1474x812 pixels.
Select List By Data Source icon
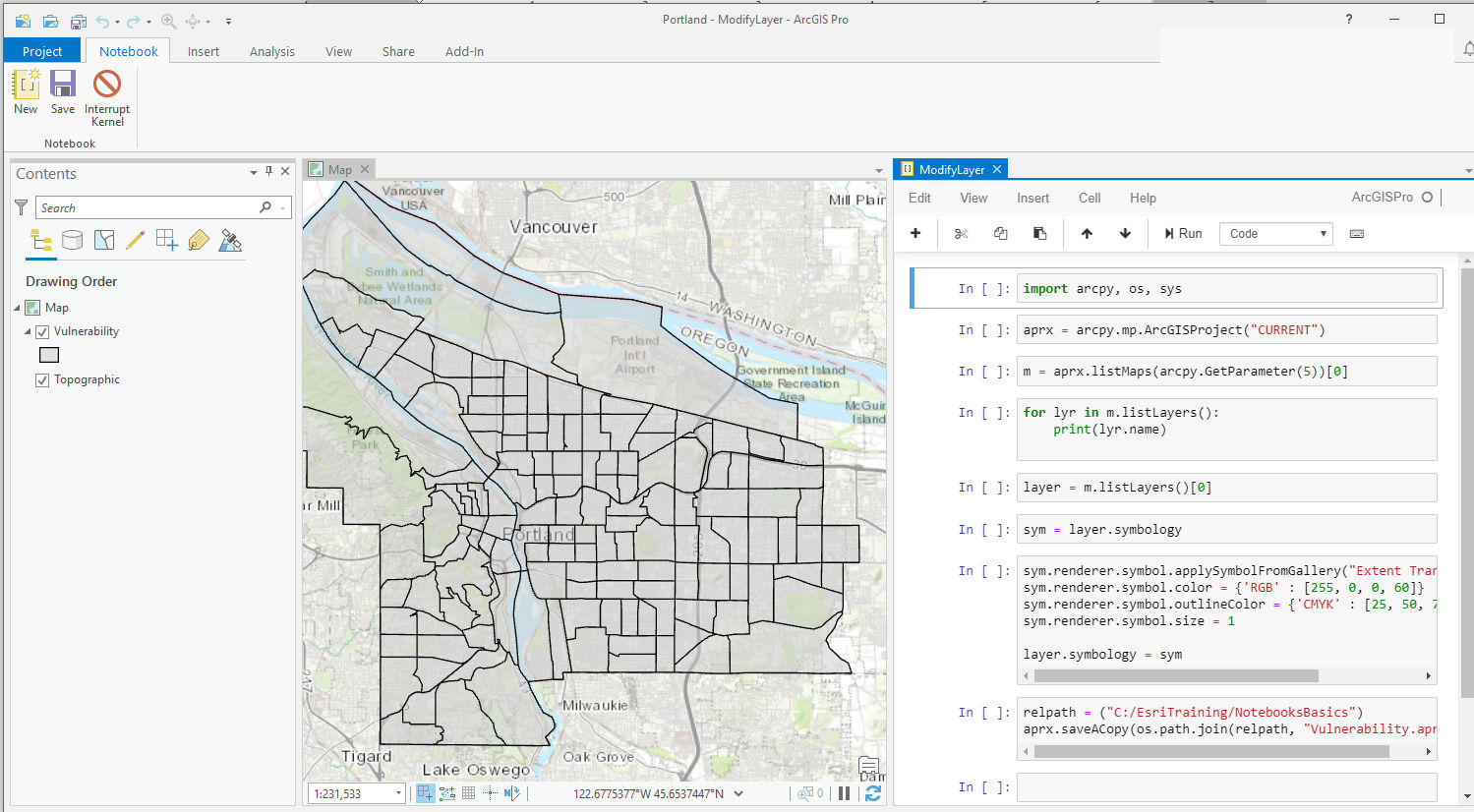(72, 241)
